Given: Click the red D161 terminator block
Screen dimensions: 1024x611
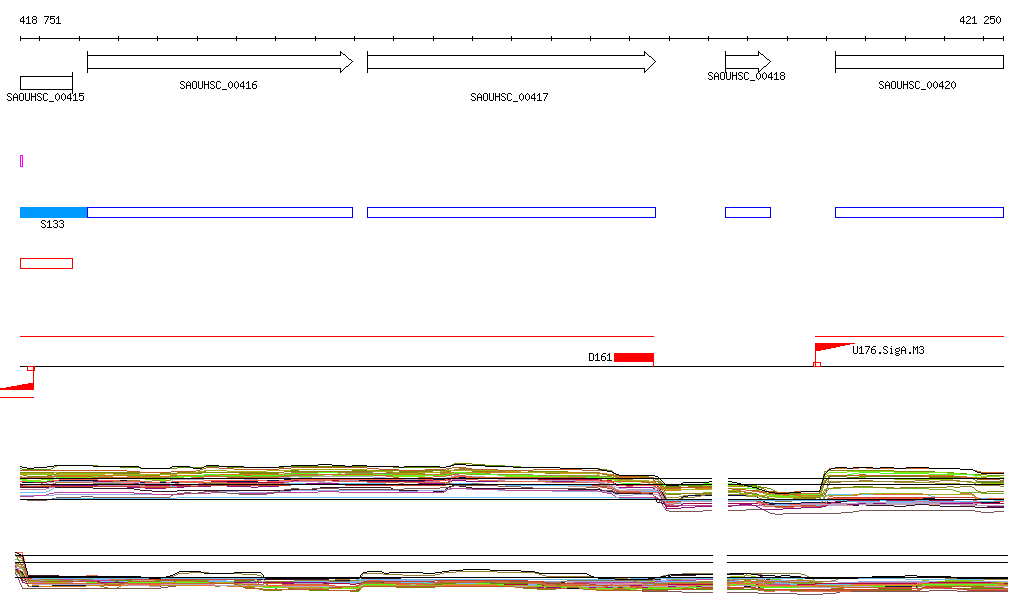Looking at the screenshot, I should pyautogui.click(x=633, y=358).
